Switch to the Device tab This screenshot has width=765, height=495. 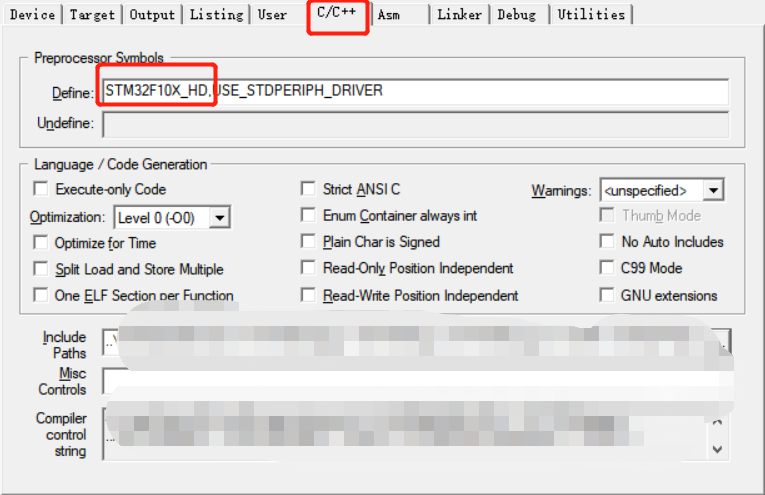[x=32, y=15]
